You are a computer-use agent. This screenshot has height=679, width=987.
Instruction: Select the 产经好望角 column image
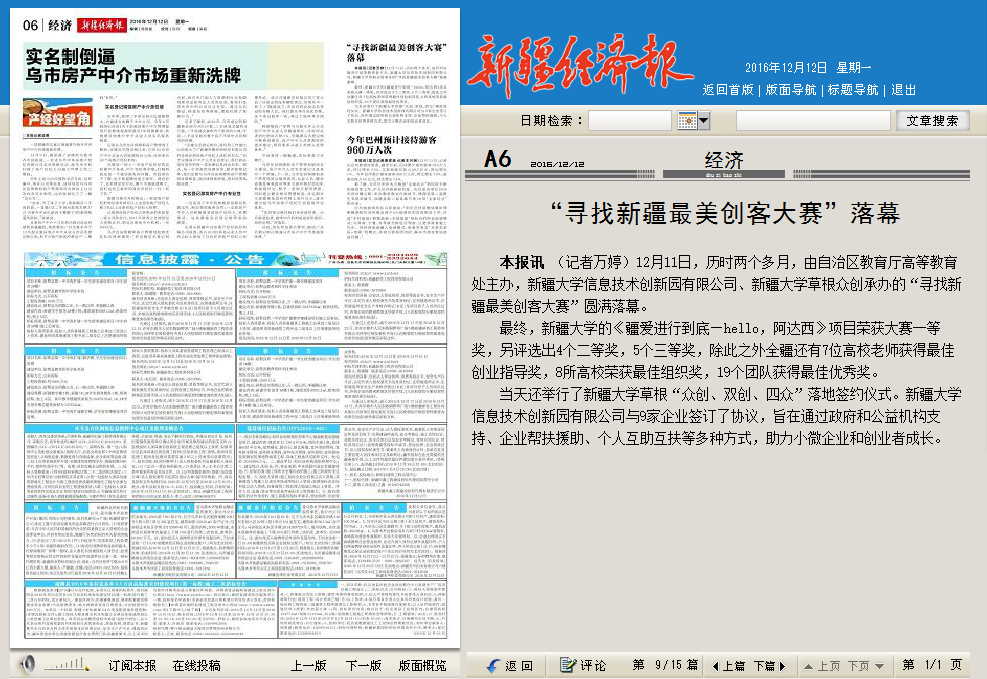coord(57,113)
